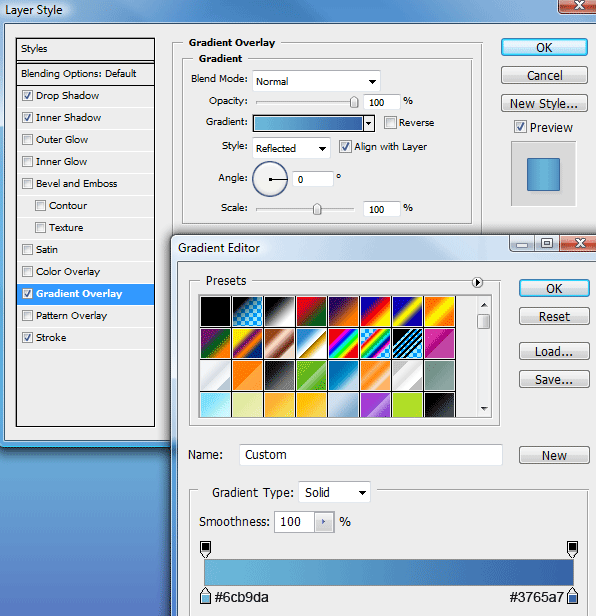596x616 pixels.
Task: Click the gradient Name input field
Action: (x=371, y=455)
